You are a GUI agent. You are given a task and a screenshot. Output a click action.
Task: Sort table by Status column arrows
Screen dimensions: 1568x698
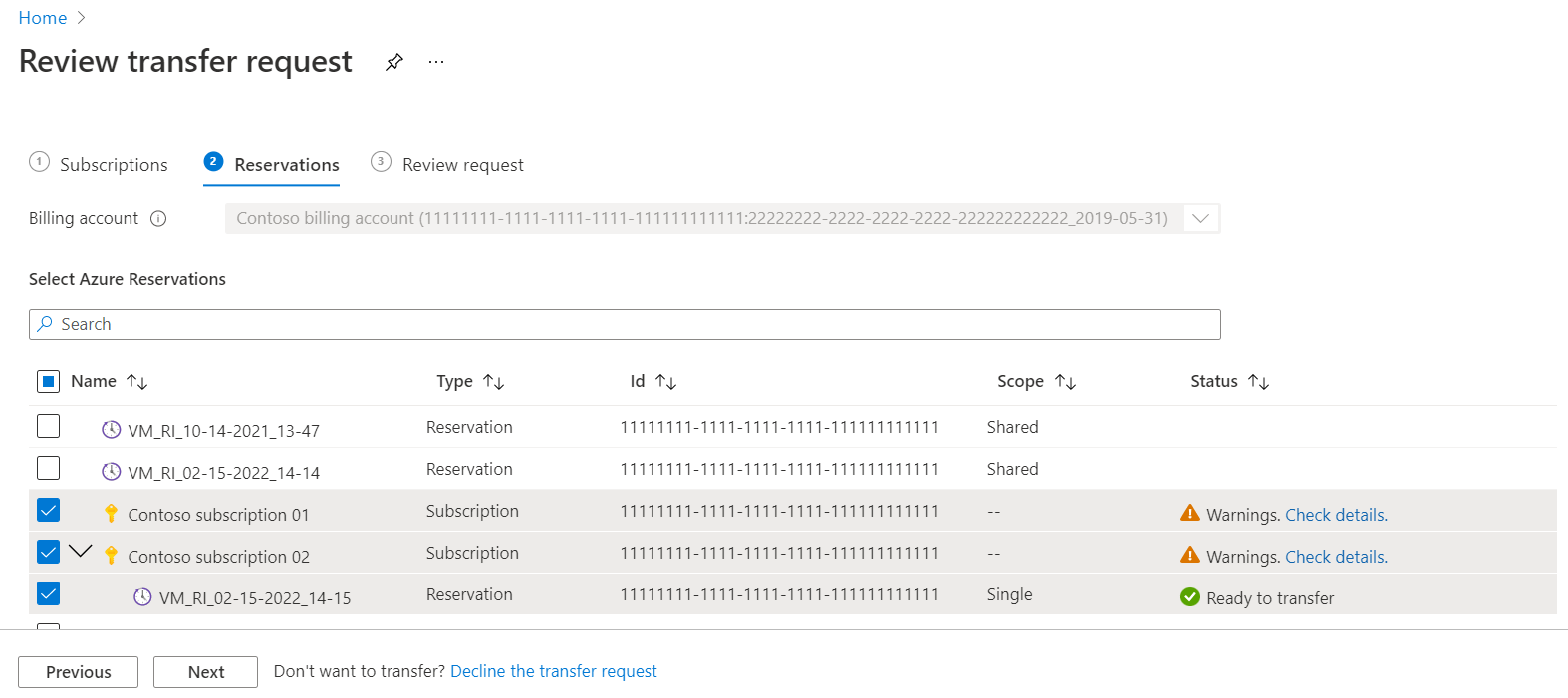pyautogui.click(x=1259, y=382)
